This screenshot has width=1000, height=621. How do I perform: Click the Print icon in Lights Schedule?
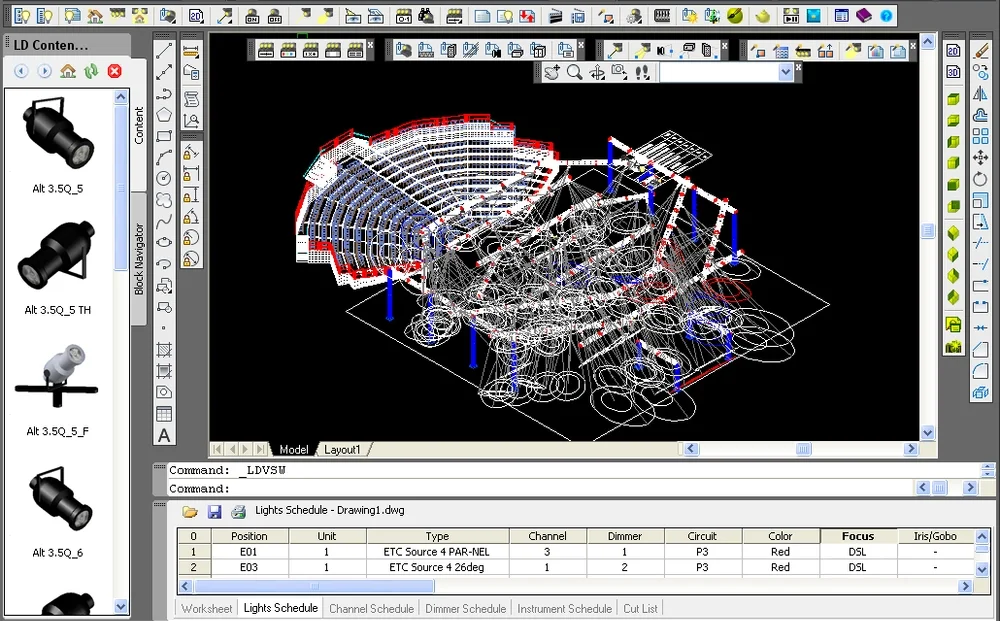click(x=239, y=511)
